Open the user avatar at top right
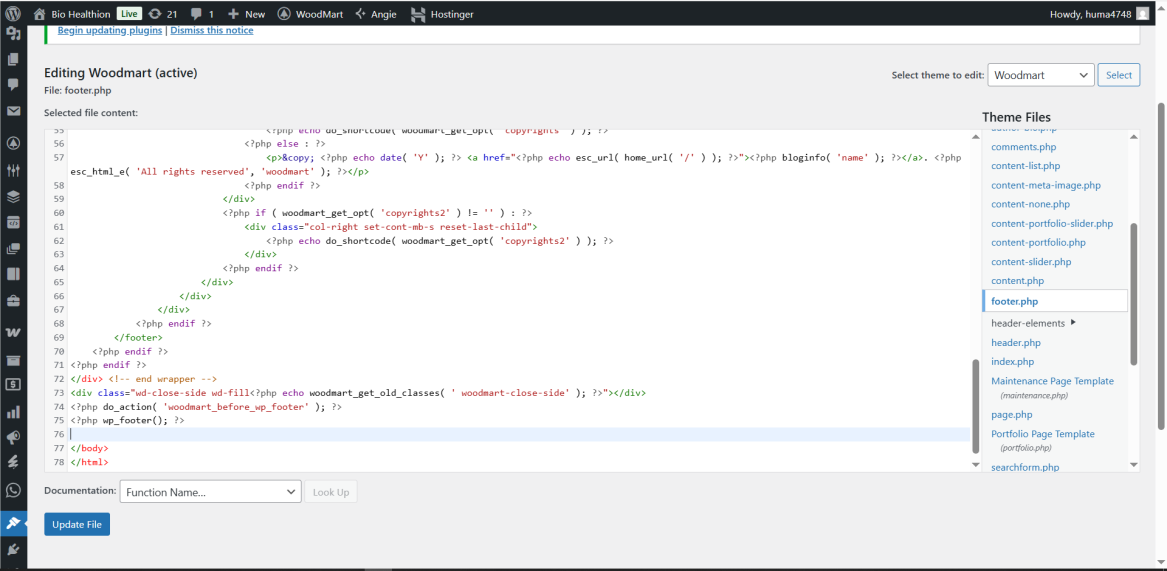This screenshot has width=1167, height=571. 1142,13
